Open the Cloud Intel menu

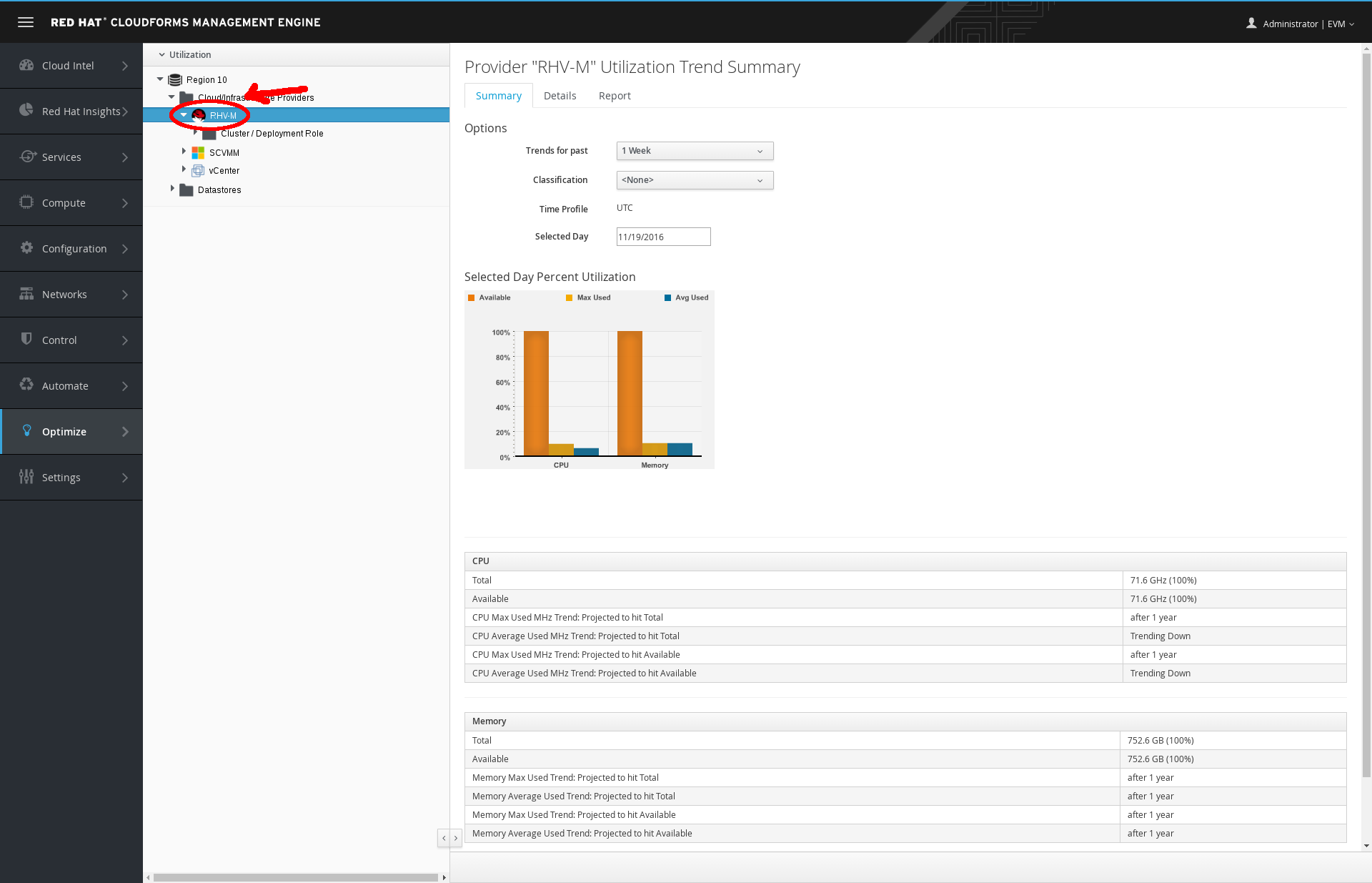(71, 65)
